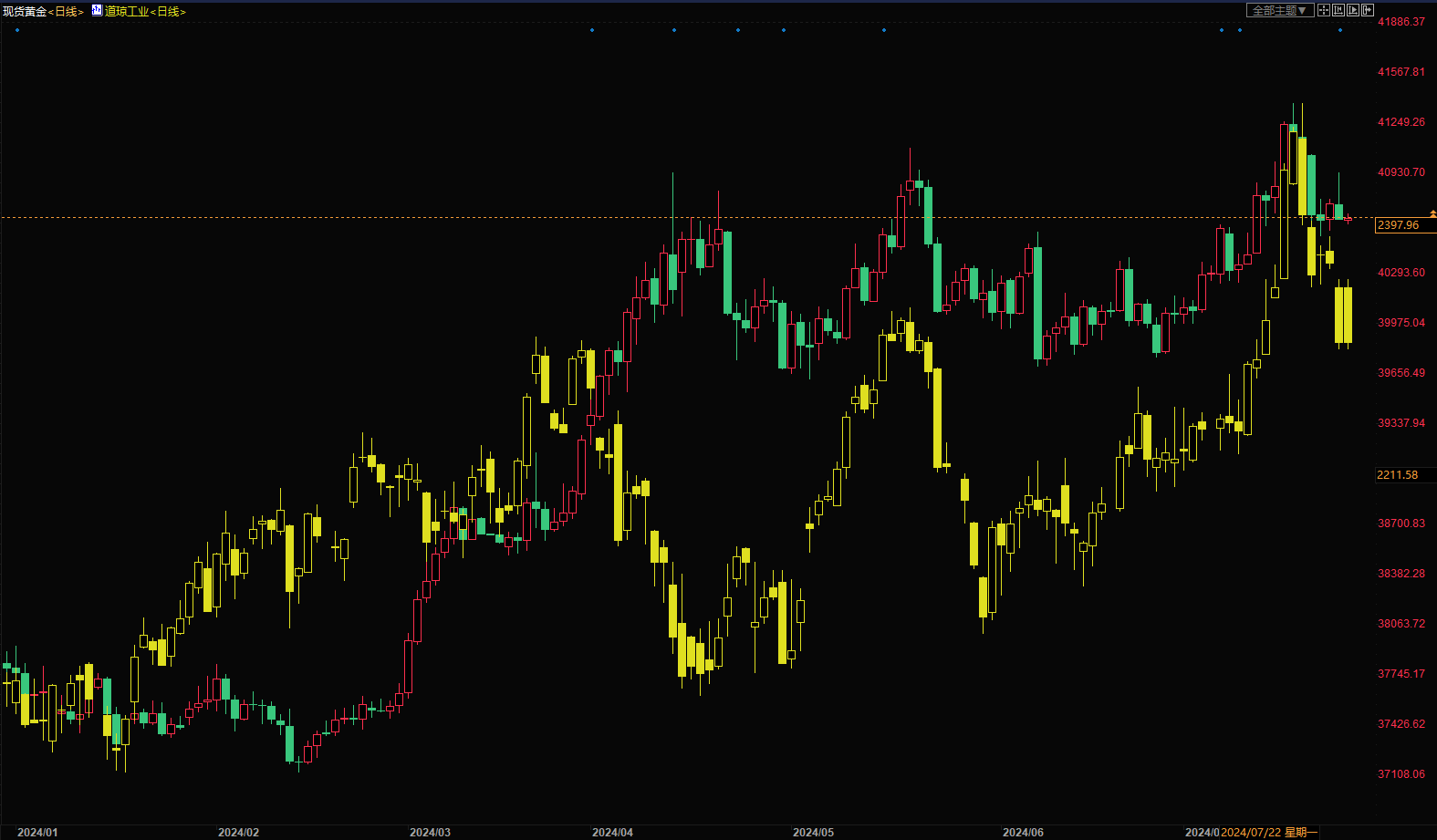This screenshot has width=1437, height=840.
Task: Select the 现货黄金 chart title
Action: tap(25, 12)
